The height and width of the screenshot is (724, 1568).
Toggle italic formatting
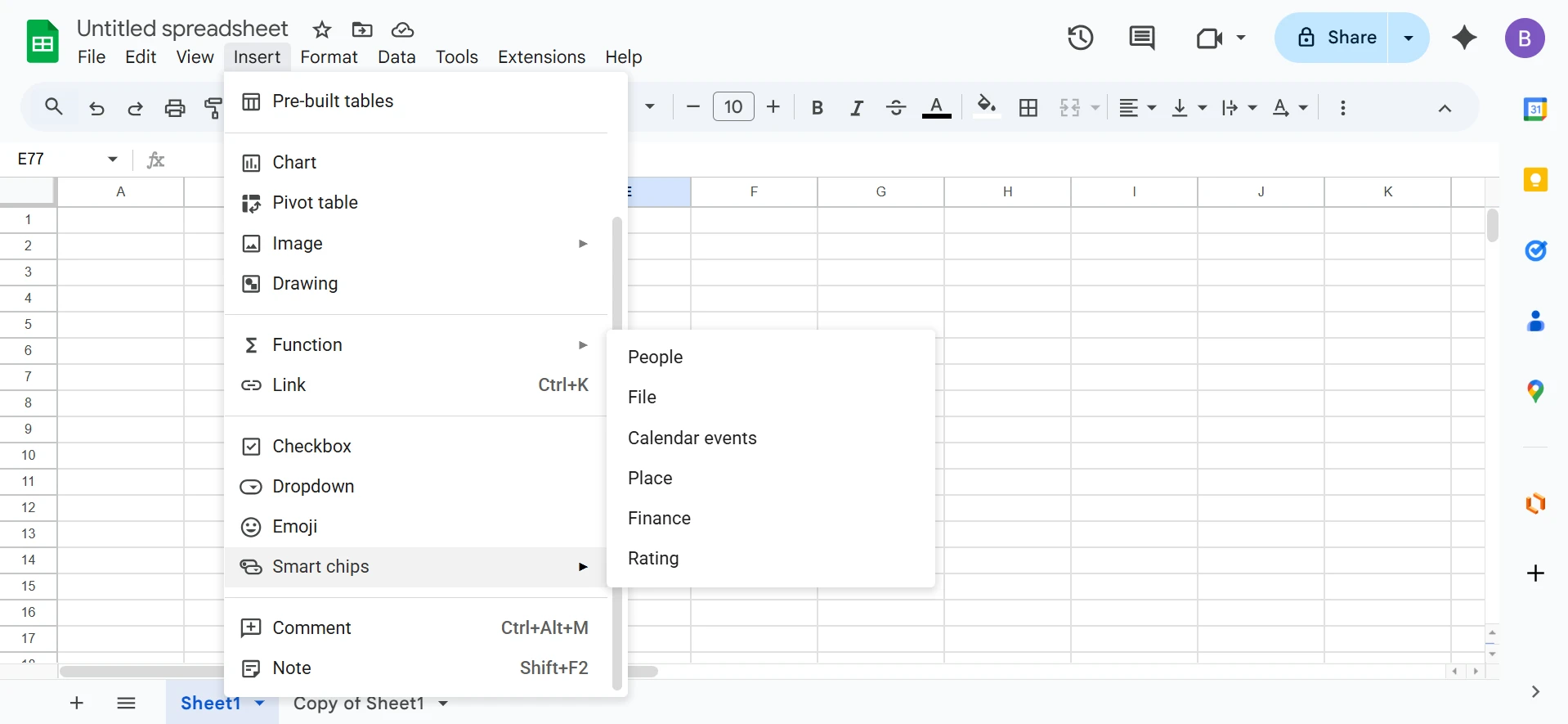point(856,108)
